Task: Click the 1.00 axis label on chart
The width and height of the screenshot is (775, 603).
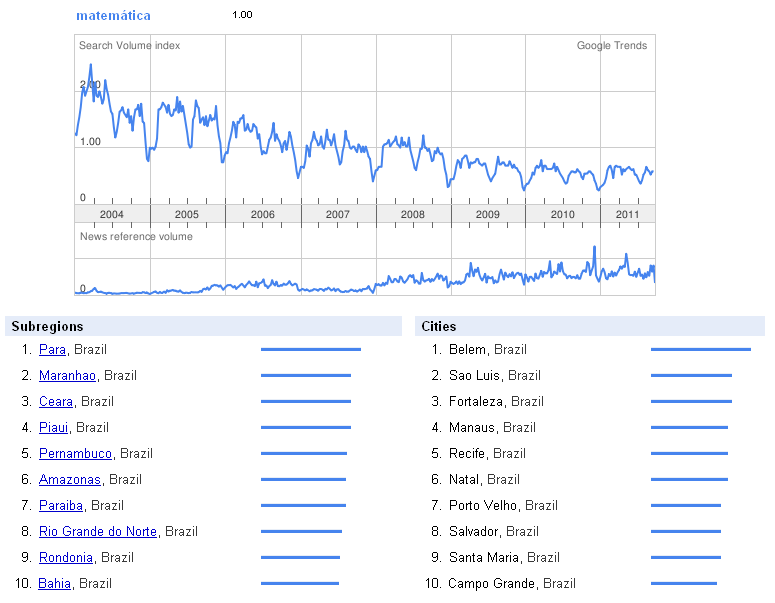Action: [x=90, y=141]
